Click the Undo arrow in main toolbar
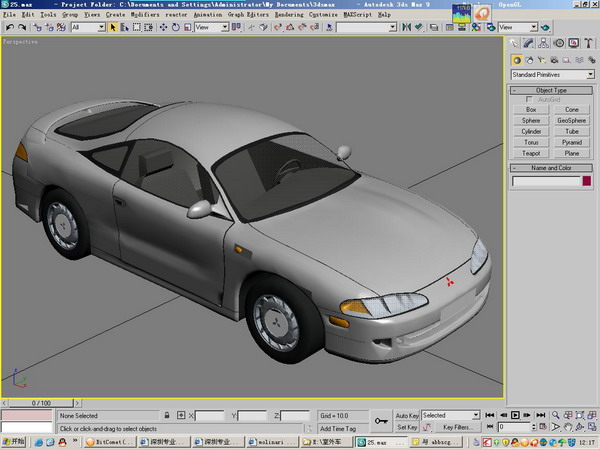The image size is (600, 450). tap(10, 27)
